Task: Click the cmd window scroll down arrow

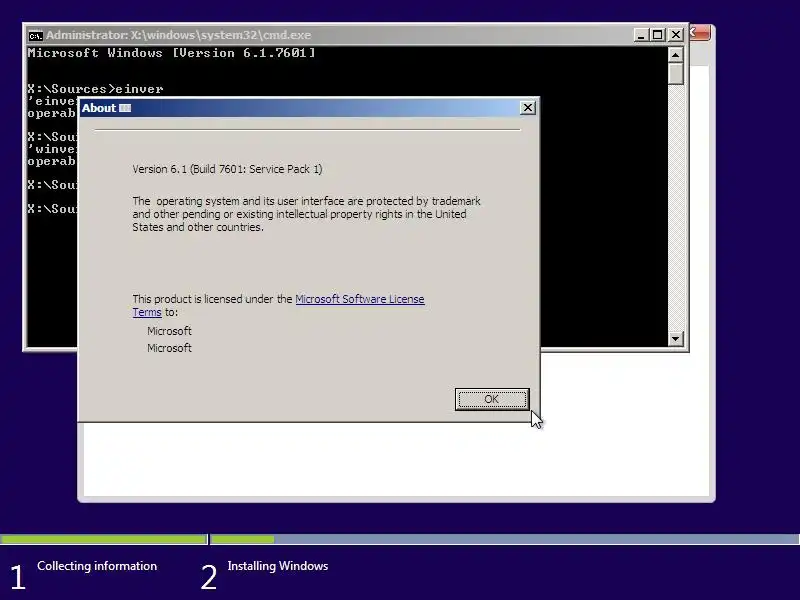Action: coord(676,338)
